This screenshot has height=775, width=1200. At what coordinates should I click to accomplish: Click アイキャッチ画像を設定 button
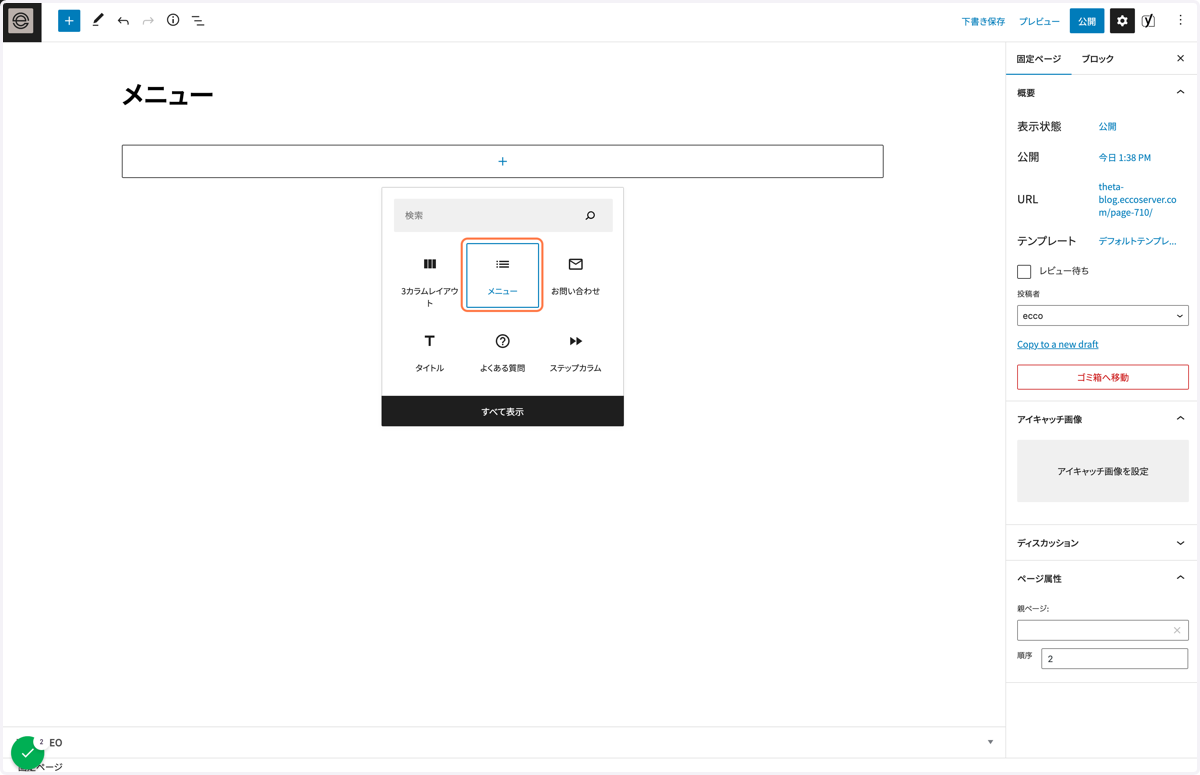point(1103,471)
